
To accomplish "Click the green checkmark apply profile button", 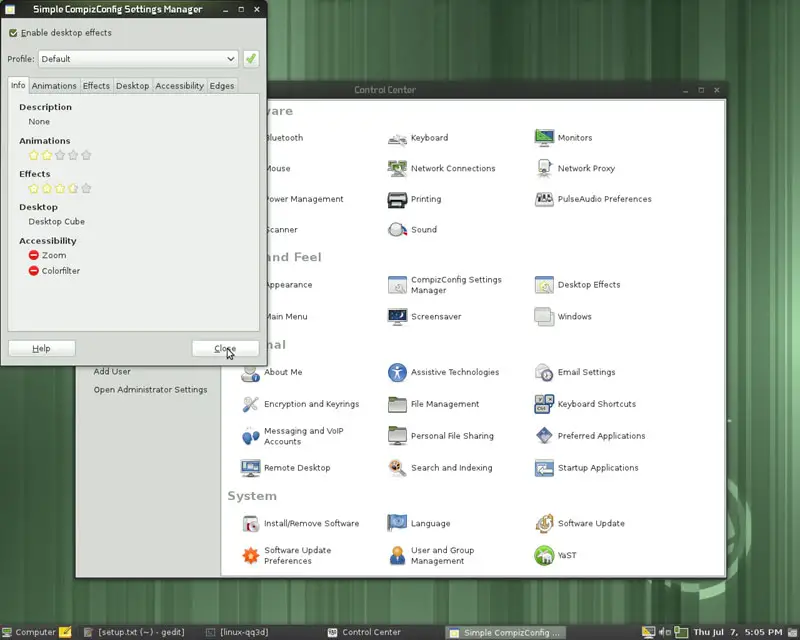I will pyautogui.click(x=251, y=59).
